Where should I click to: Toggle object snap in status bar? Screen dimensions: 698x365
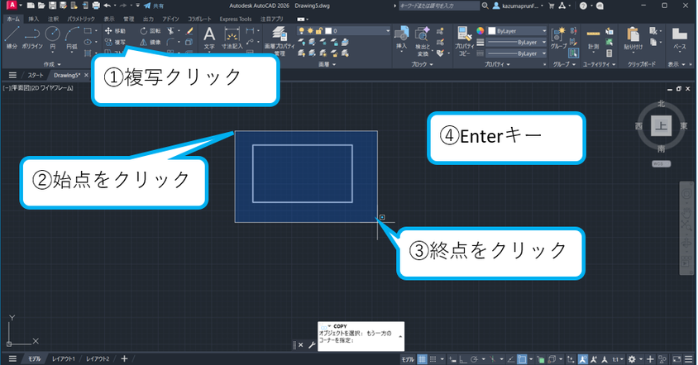(522, 359)
